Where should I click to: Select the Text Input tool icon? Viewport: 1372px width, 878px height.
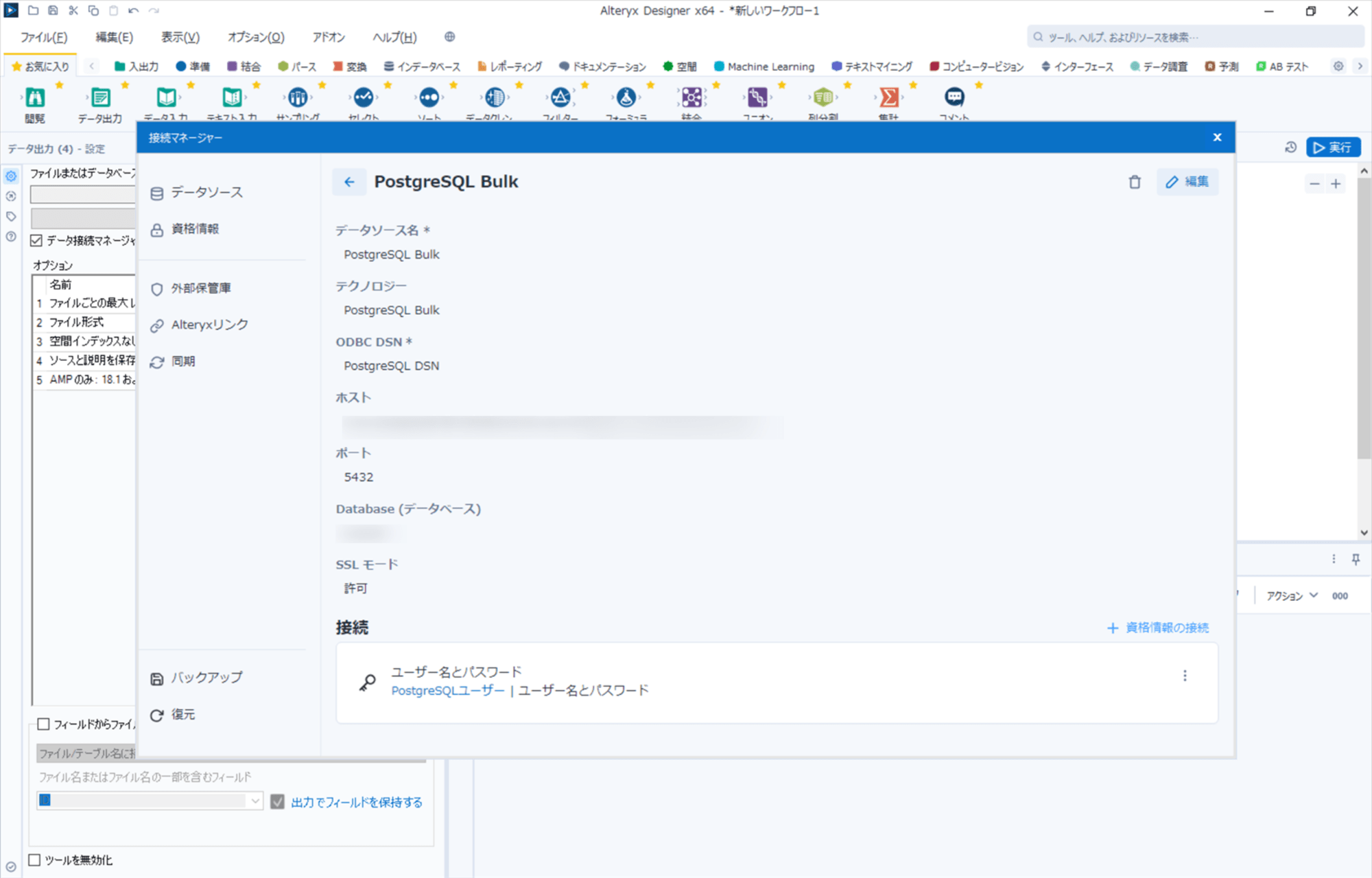click(x=232, y=97)
